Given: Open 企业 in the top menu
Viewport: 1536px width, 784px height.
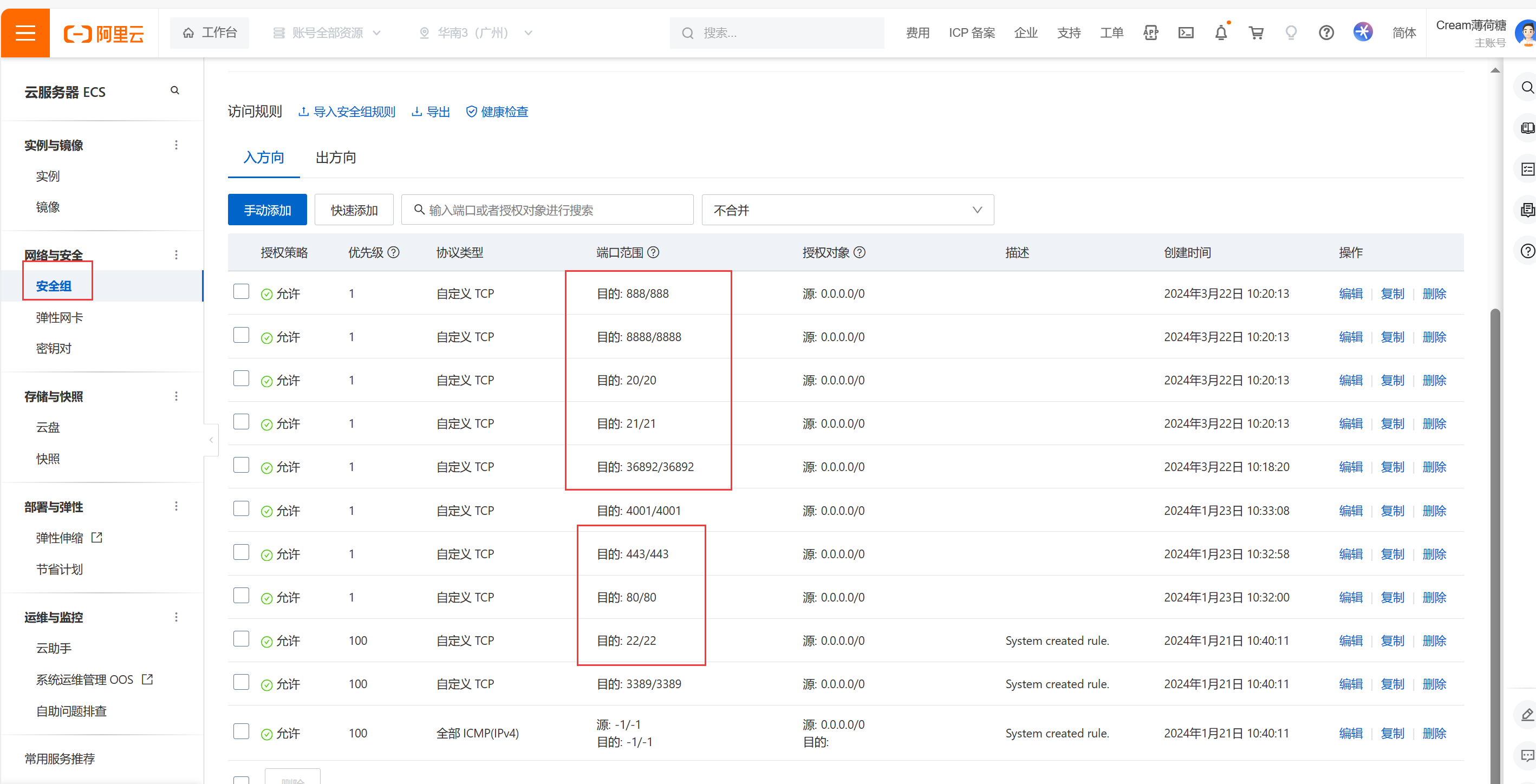Looking at the screenshot, I should (1026, 33).
